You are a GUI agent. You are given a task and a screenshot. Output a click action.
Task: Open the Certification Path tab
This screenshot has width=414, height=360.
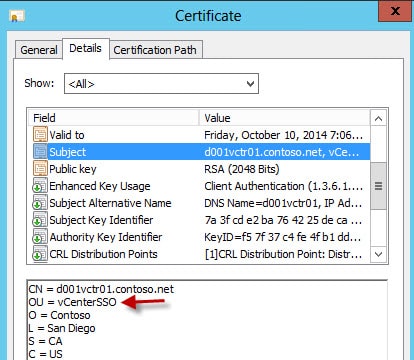pyautogui.click(x=155, y=50)
